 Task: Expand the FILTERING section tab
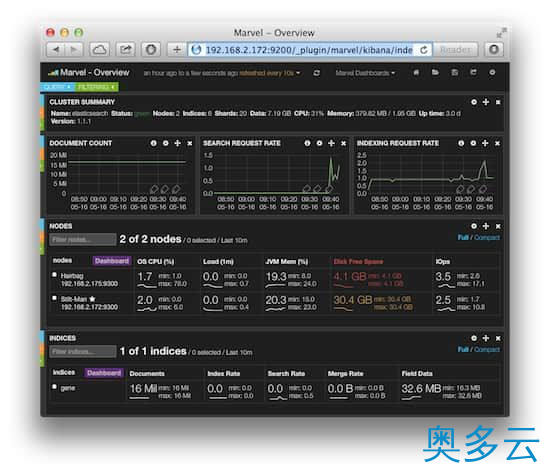click(x=96, y=87)
